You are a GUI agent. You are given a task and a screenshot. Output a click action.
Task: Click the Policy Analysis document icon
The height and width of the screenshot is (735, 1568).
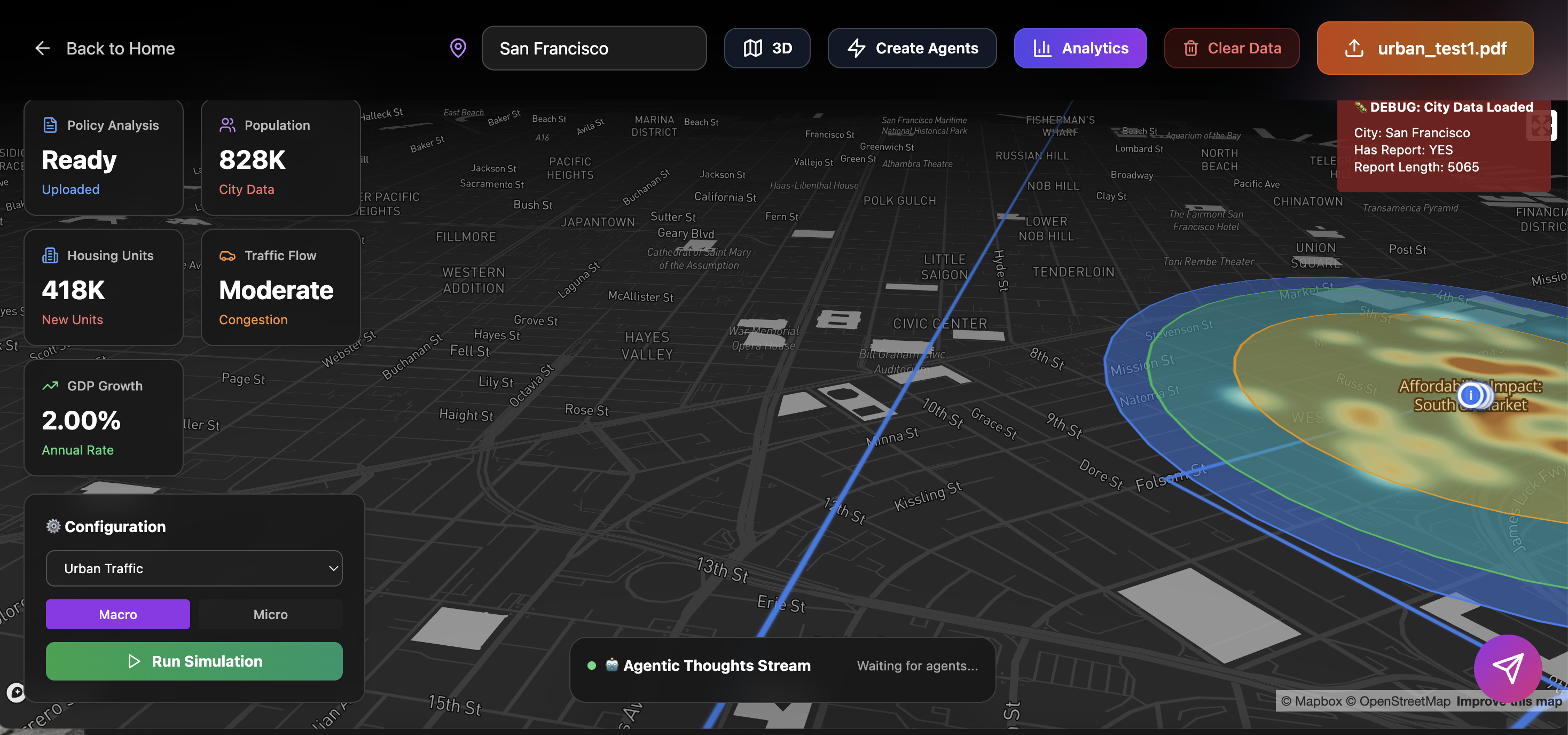point(51,126)
